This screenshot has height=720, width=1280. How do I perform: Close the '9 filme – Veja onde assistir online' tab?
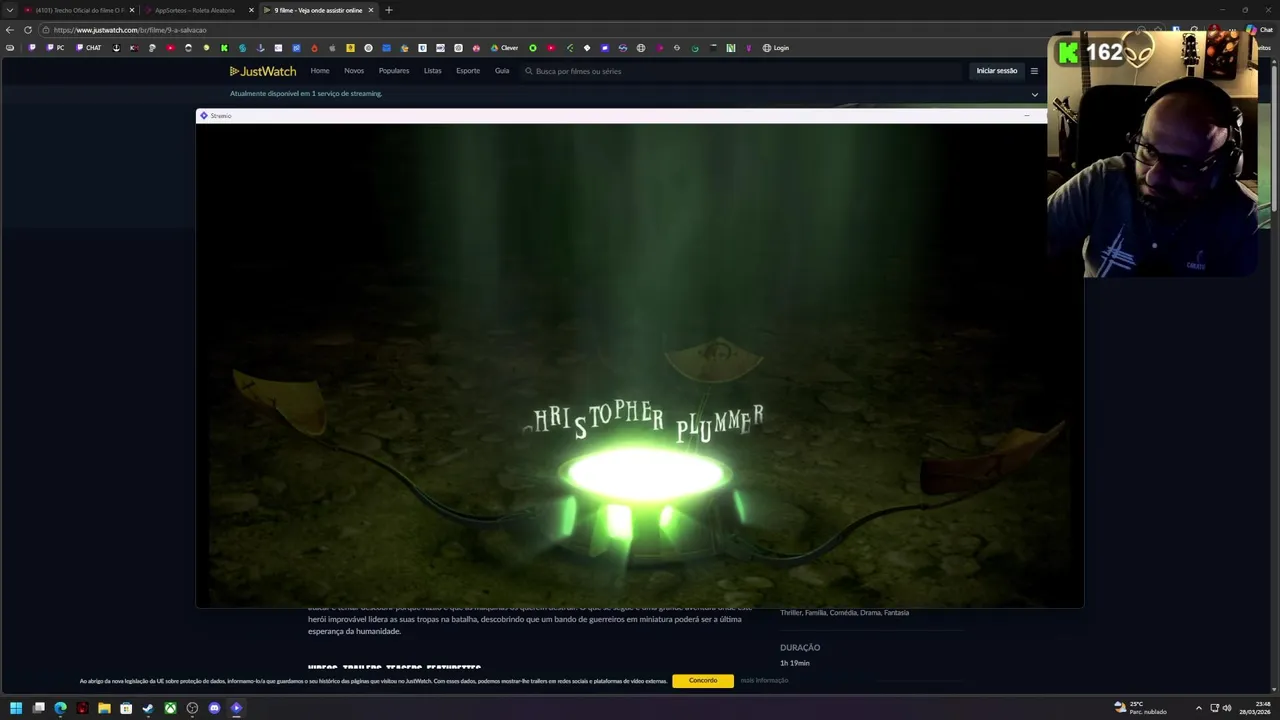click(x=371, y=10)
